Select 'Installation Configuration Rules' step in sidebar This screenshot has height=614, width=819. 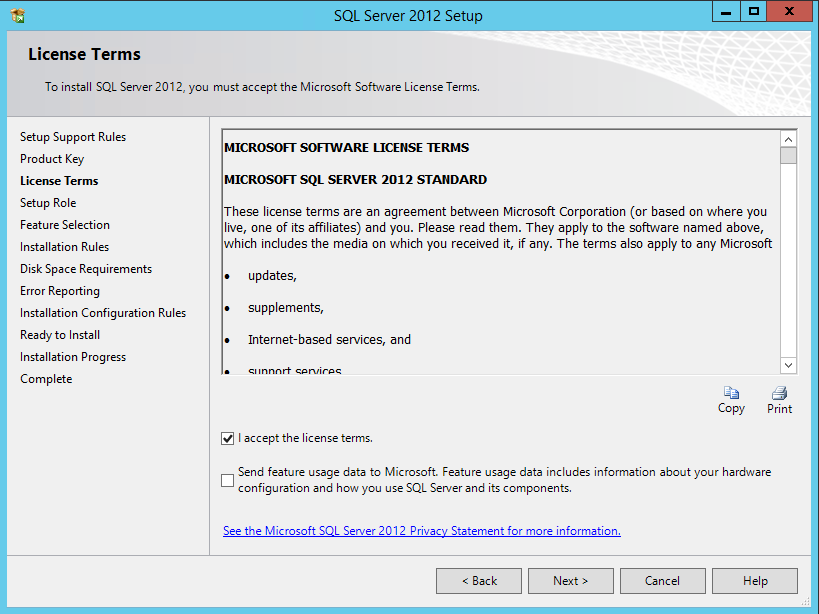click(x=103, y=313)
